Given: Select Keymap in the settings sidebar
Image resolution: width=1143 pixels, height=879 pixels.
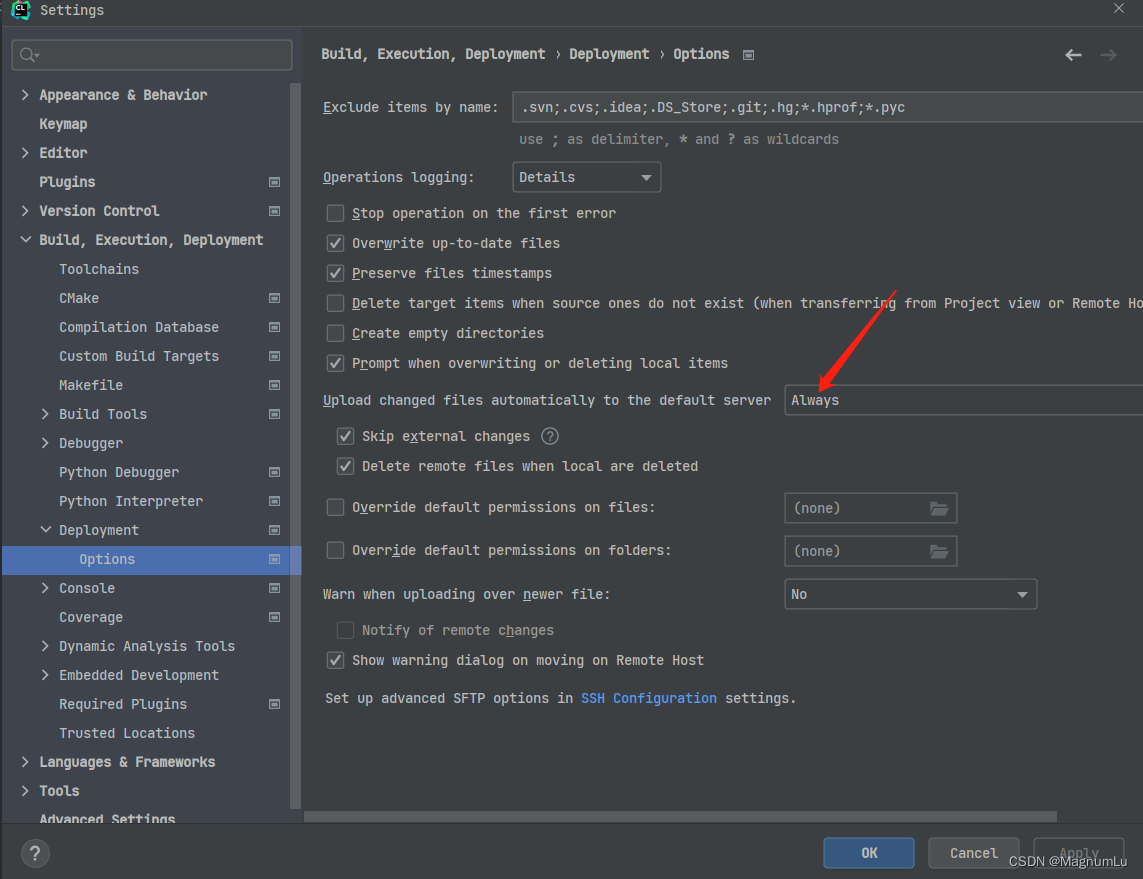Looking at the screenshot, I should [x=62, y=123].
